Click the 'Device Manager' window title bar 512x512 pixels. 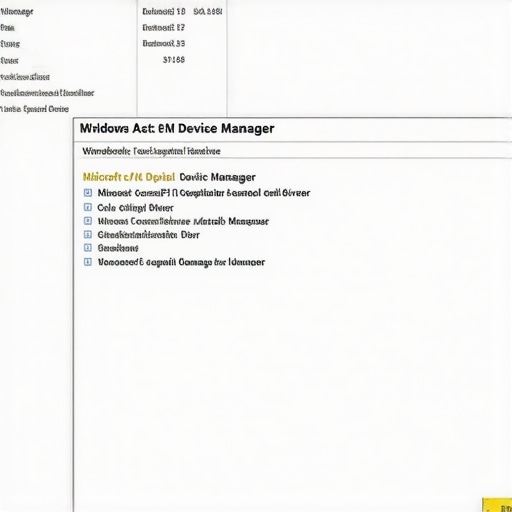click(x=292, y=129)
